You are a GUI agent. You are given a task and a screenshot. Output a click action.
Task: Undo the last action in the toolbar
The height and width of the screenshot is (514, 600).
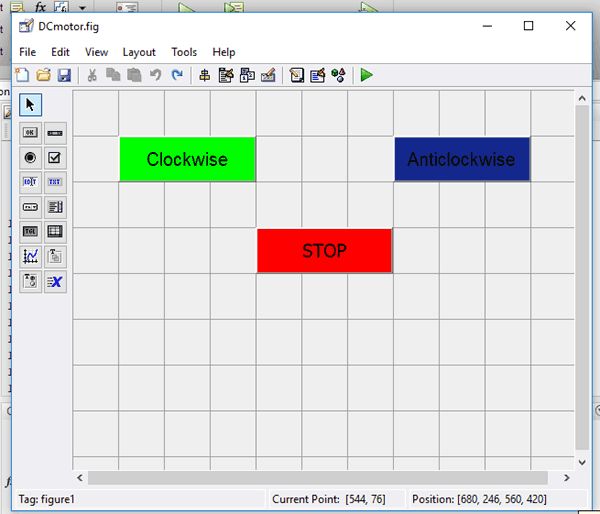click(155, 75)
